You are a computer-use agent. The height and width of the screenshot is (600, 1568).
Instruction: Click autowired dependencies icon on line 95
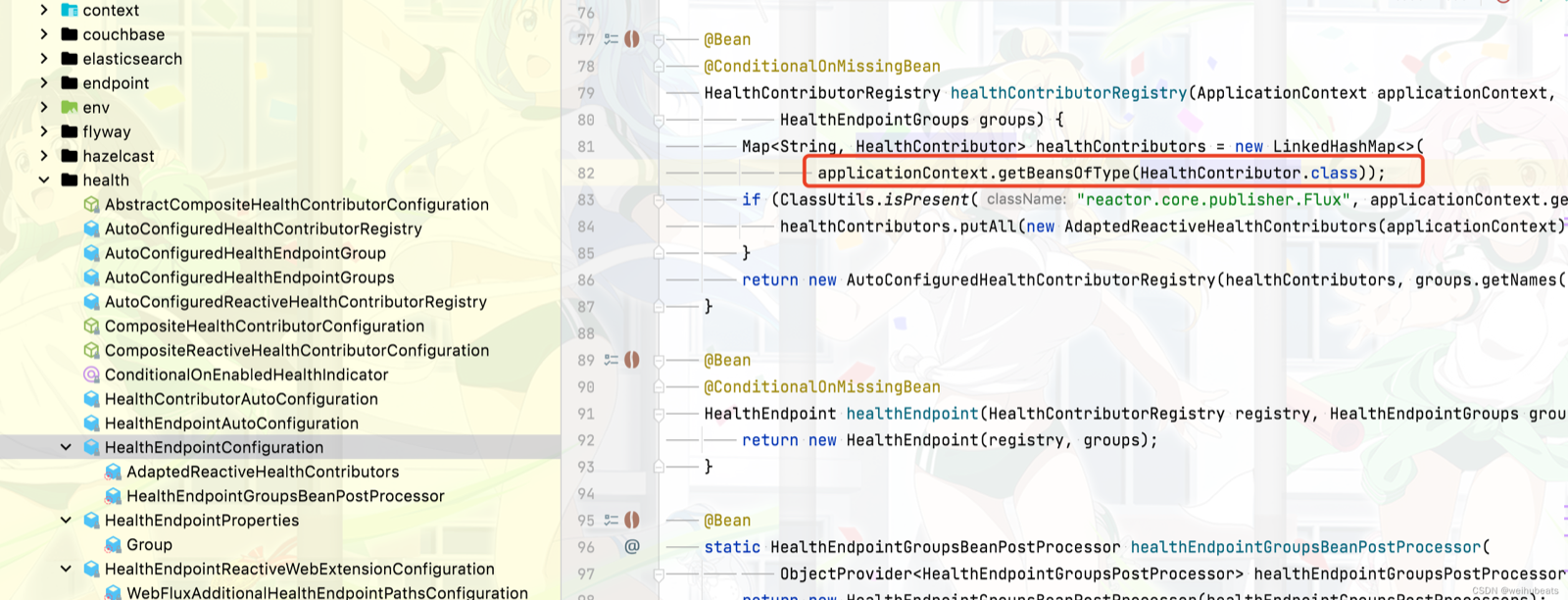611,521
